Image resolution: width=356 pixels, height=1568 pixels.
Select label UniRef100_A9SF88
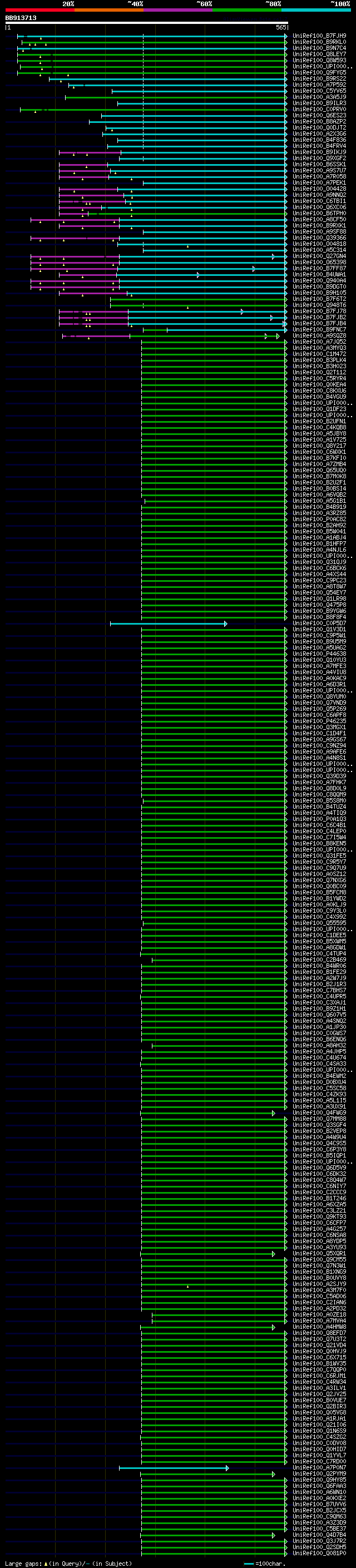click(x=319, y=231)
